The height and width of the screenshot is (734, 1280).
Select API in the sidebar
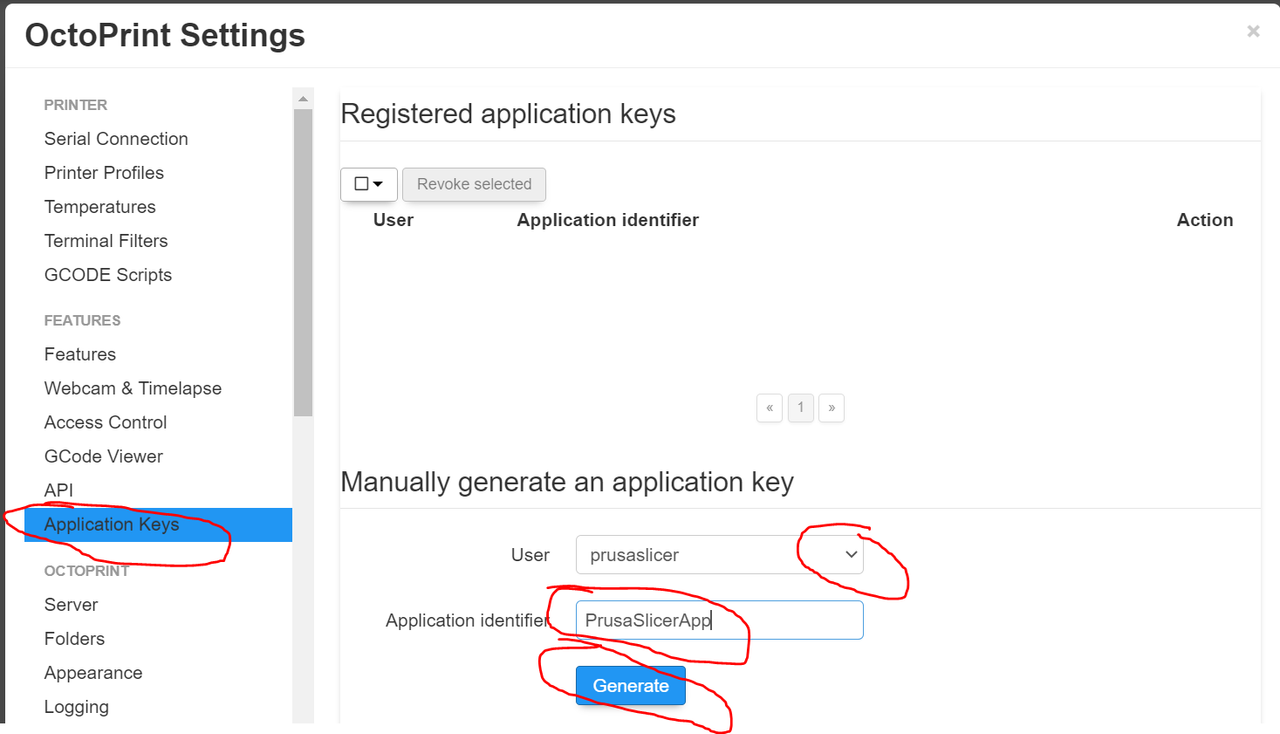pos(58,490)
